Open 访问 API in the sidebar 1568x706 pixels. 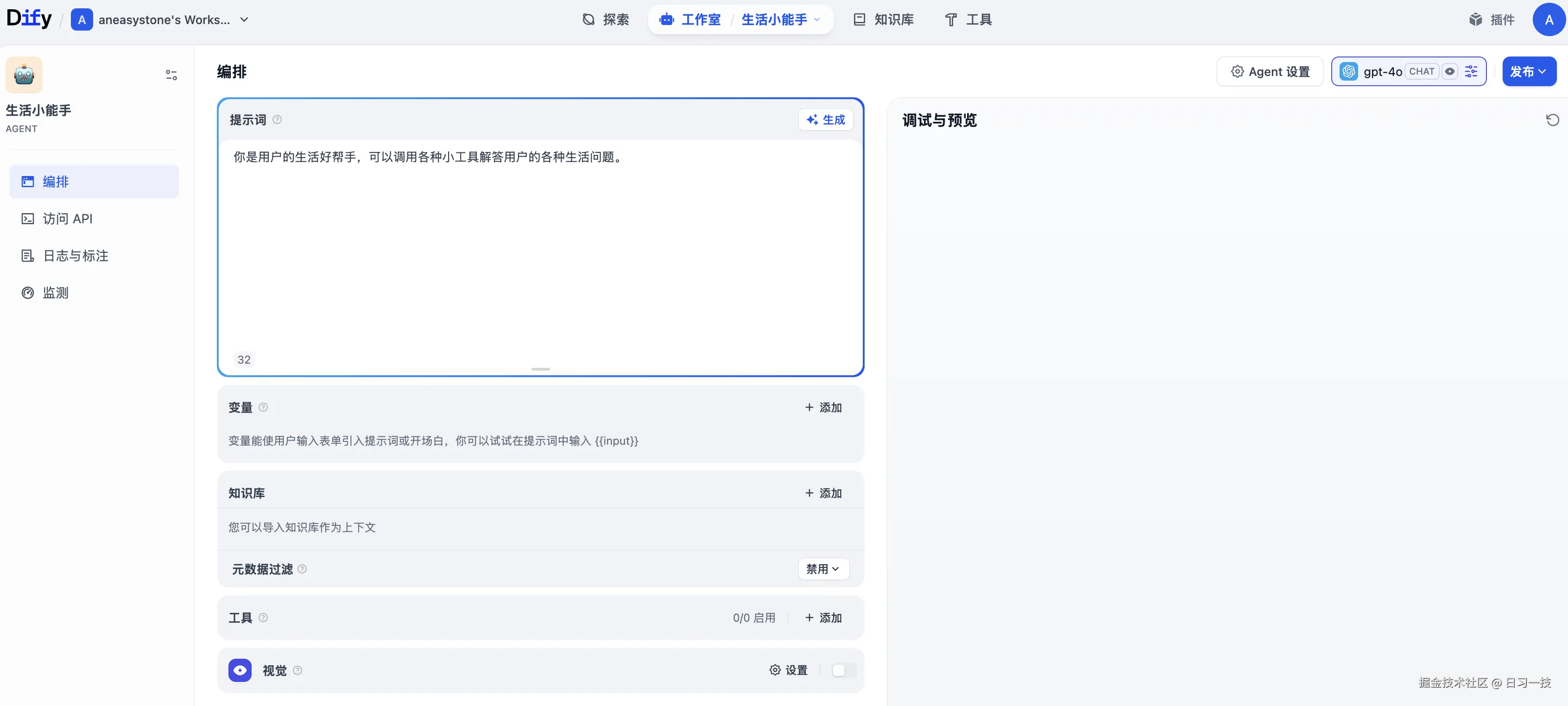click(x=68, y=219)
